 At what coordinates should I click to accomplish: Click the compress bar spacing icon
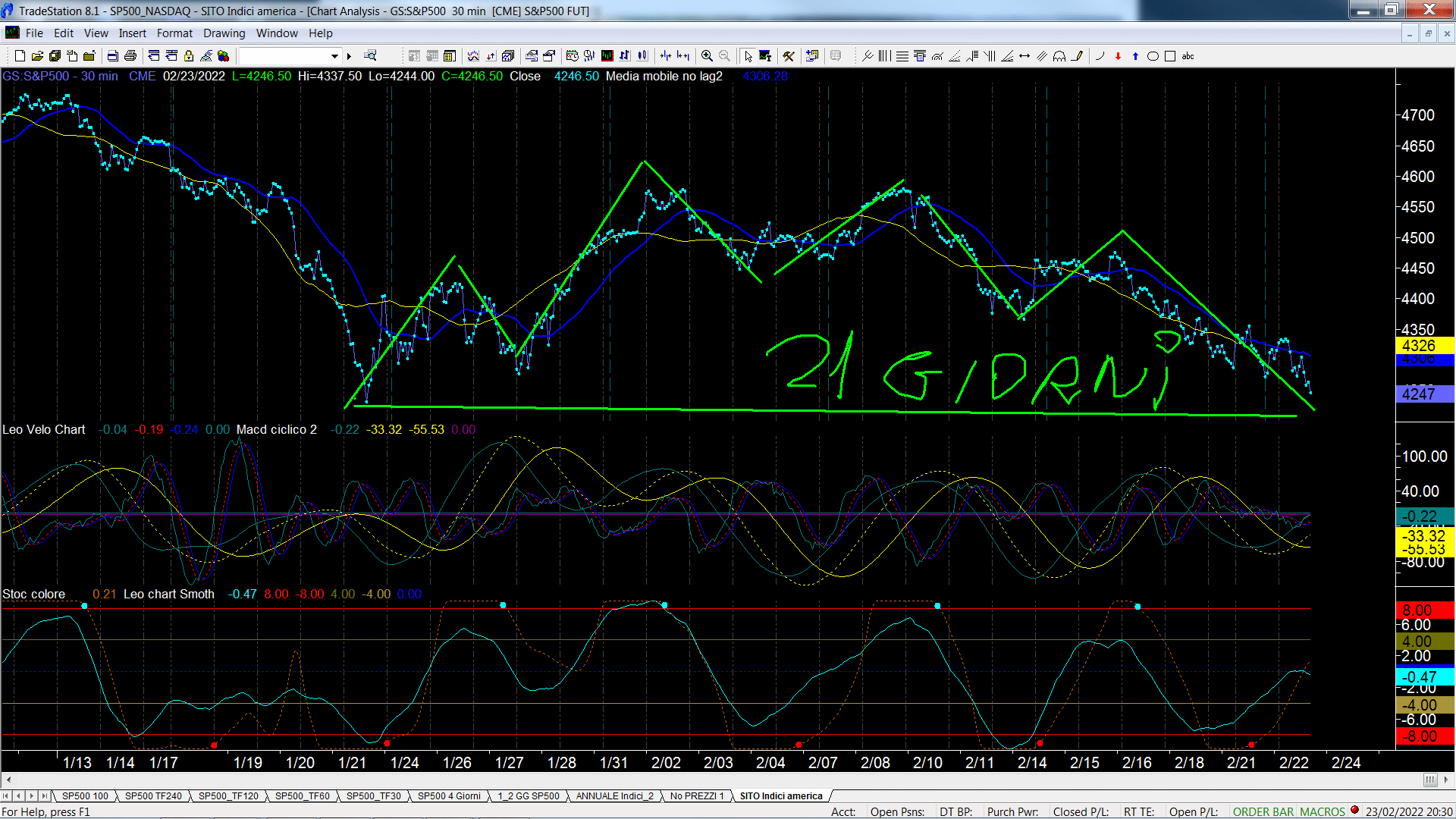pos(665,55)
